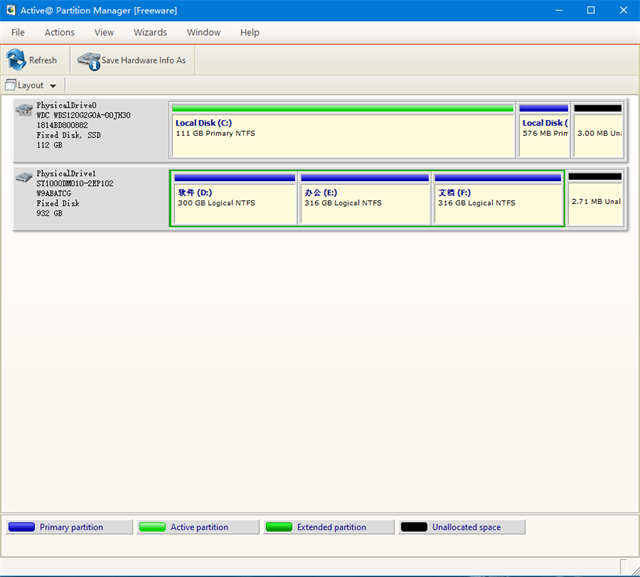Click the Layout window icon
640x577 pixels.
11,85
